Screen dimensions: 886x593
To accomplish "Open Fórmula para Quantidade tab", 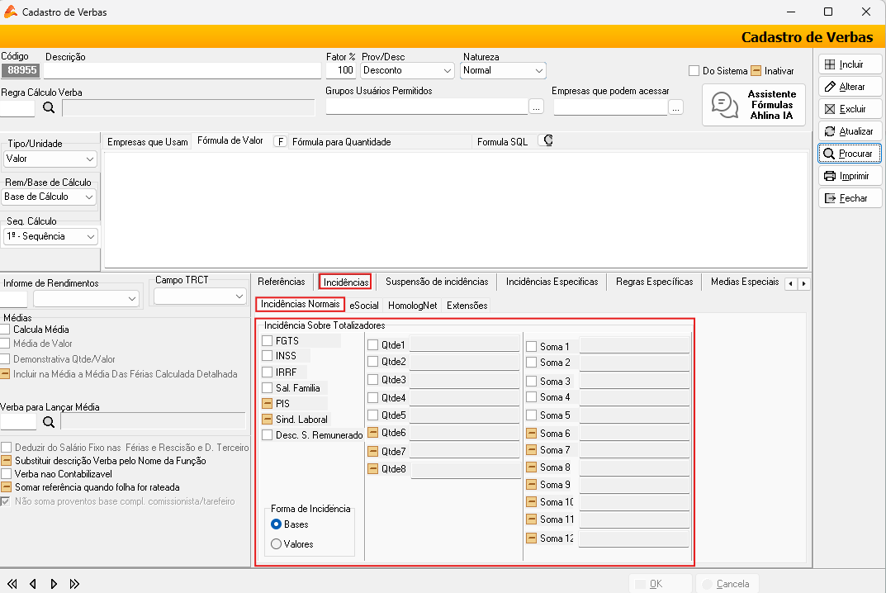I will pyautogui.click(x=341, y=142).
